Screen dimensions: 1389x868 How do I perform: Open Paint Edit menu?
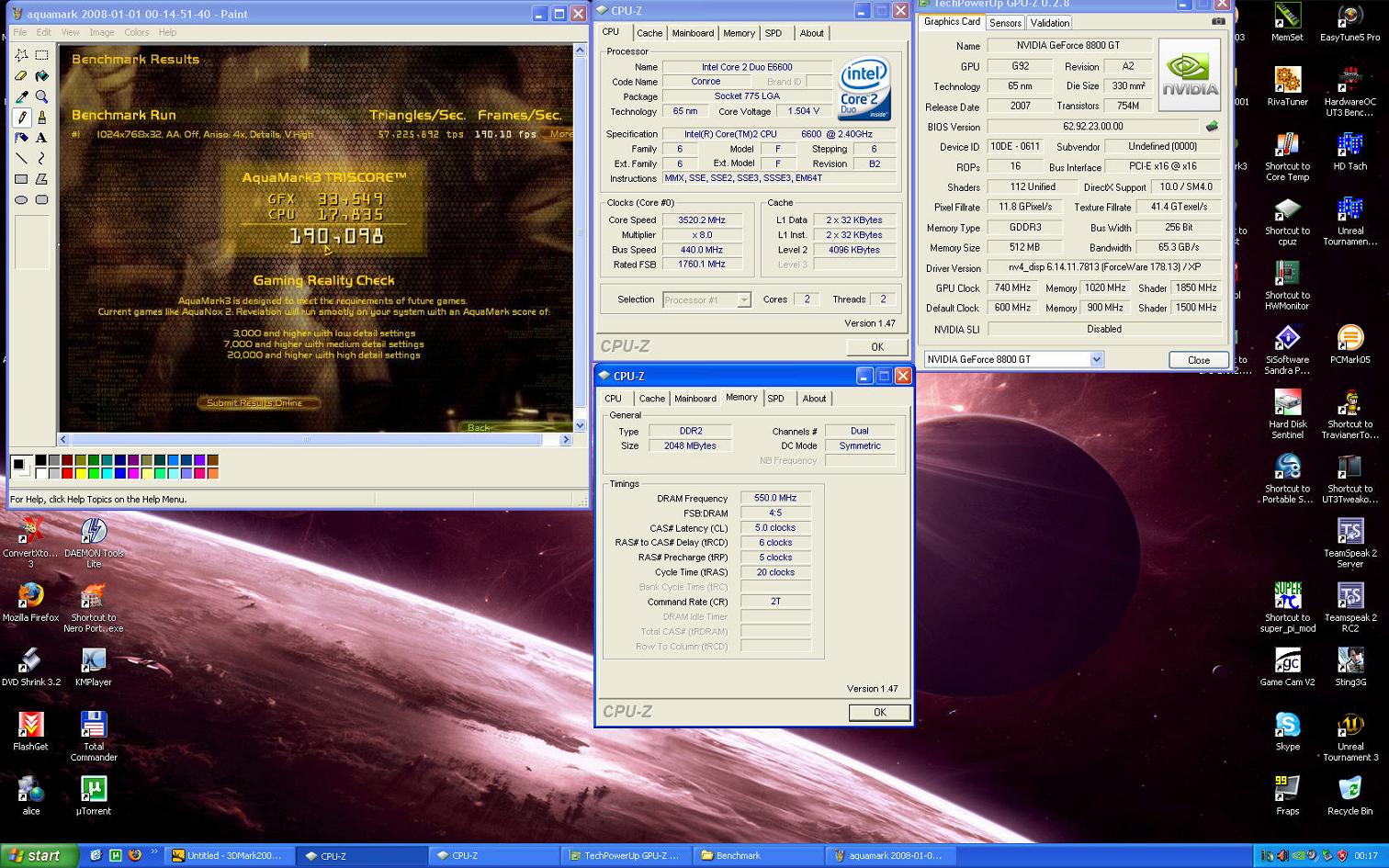44,32
